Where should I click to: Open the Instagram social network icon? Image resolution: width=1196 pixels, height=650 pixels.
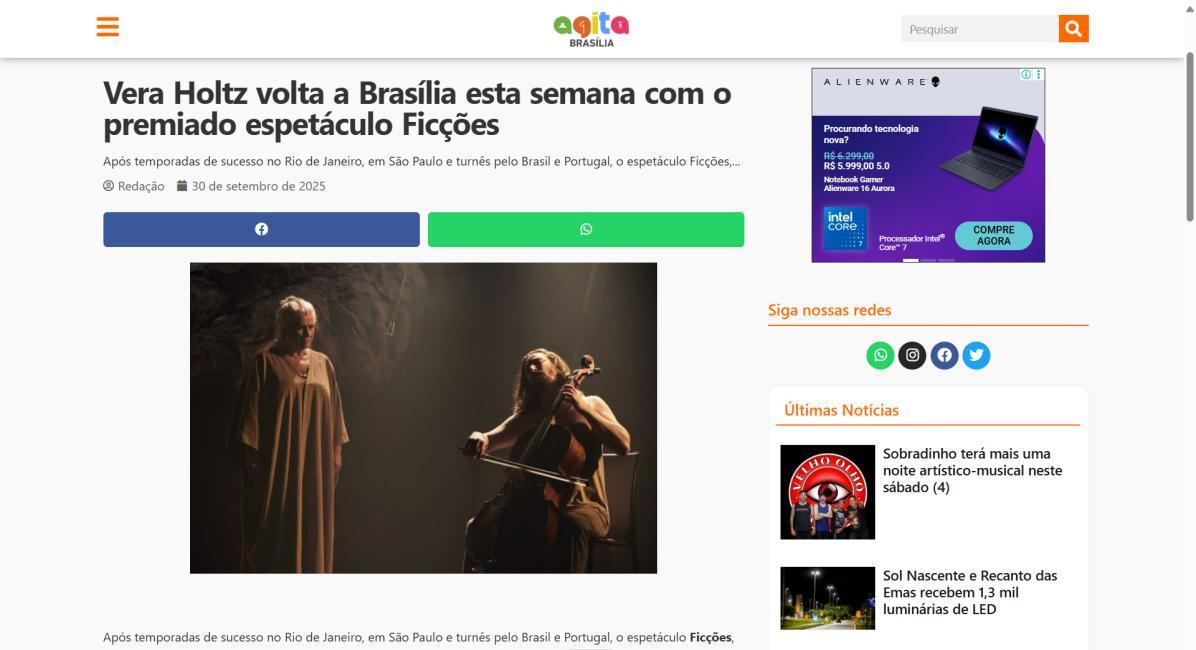(x=912, y=355)
